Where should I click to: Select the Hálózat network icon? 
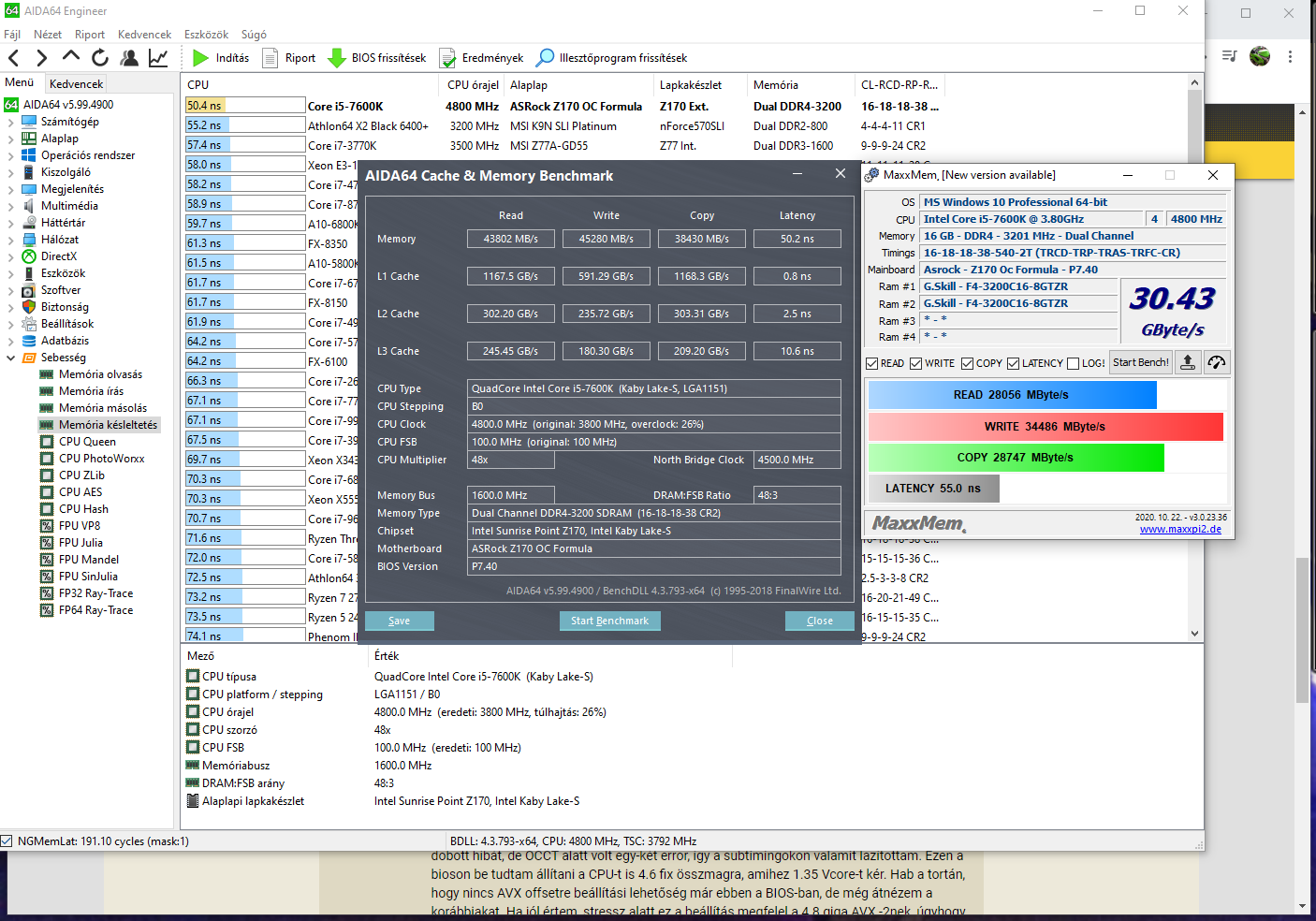(x=29, y=240)
